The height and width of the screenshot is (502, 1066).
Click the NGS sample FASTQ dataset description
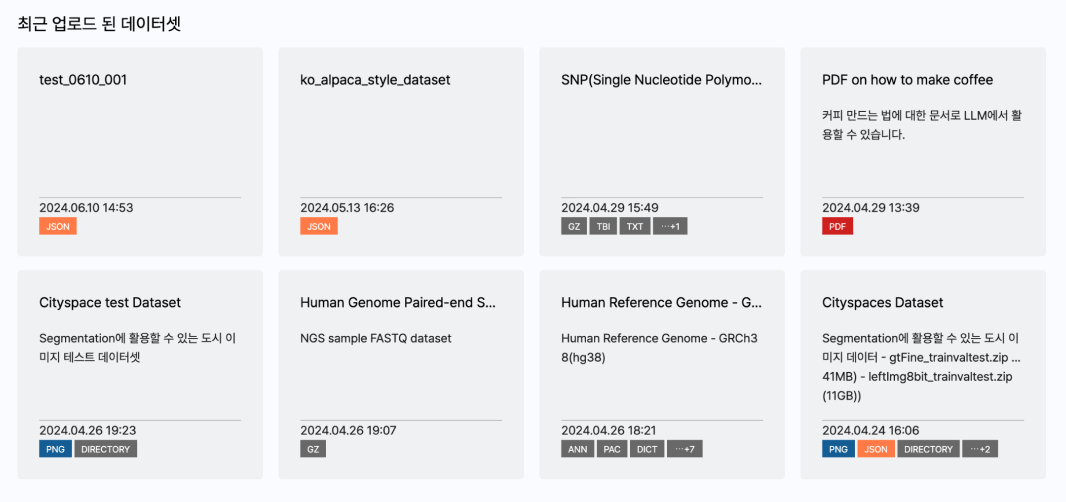pyautogui.click(x=376, y=338)
